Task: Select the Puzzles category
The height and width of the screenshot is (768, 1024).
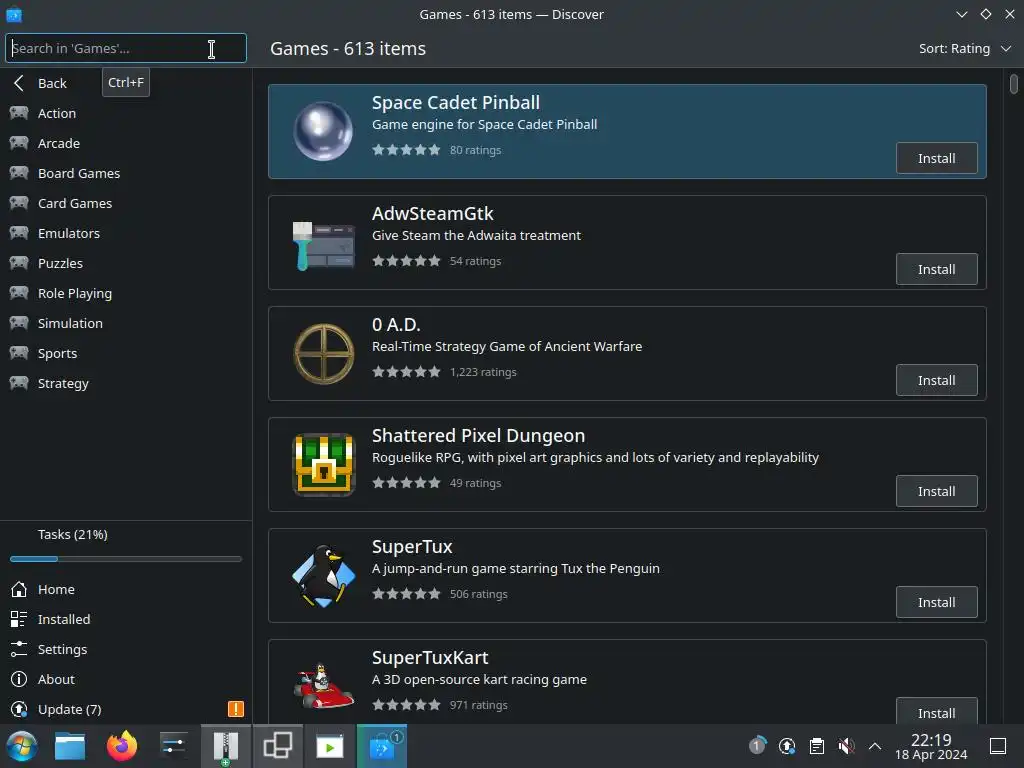Action: tap(125, 263)
